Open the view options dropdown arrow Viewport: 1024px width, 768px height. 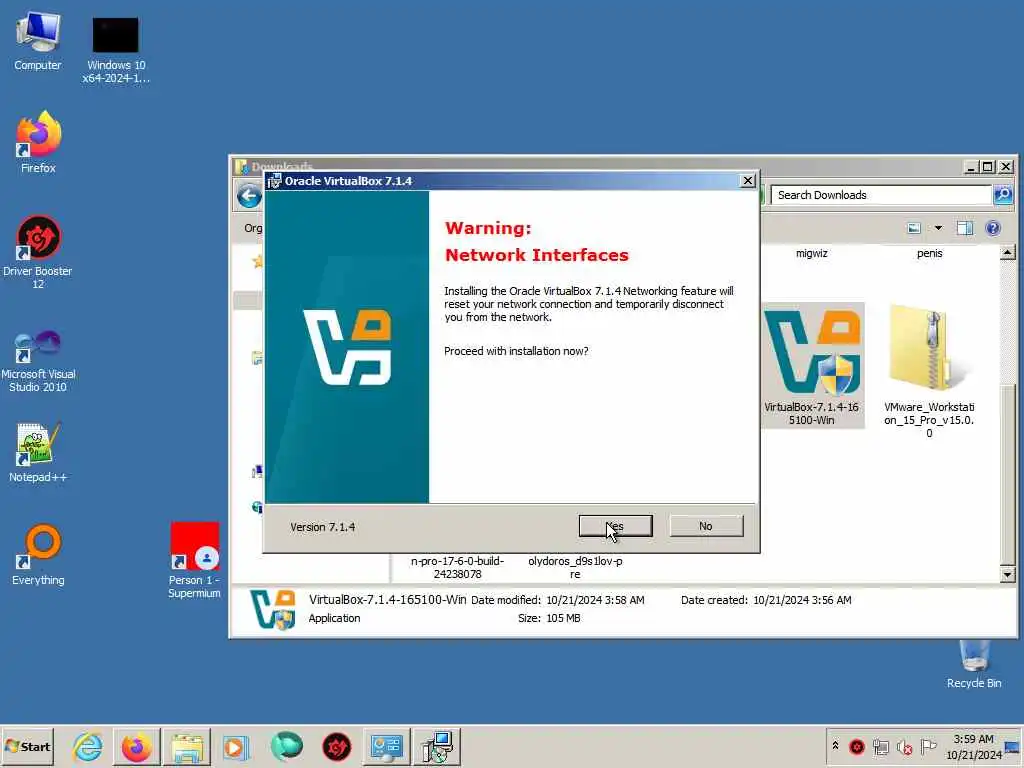tap(938, 228)
